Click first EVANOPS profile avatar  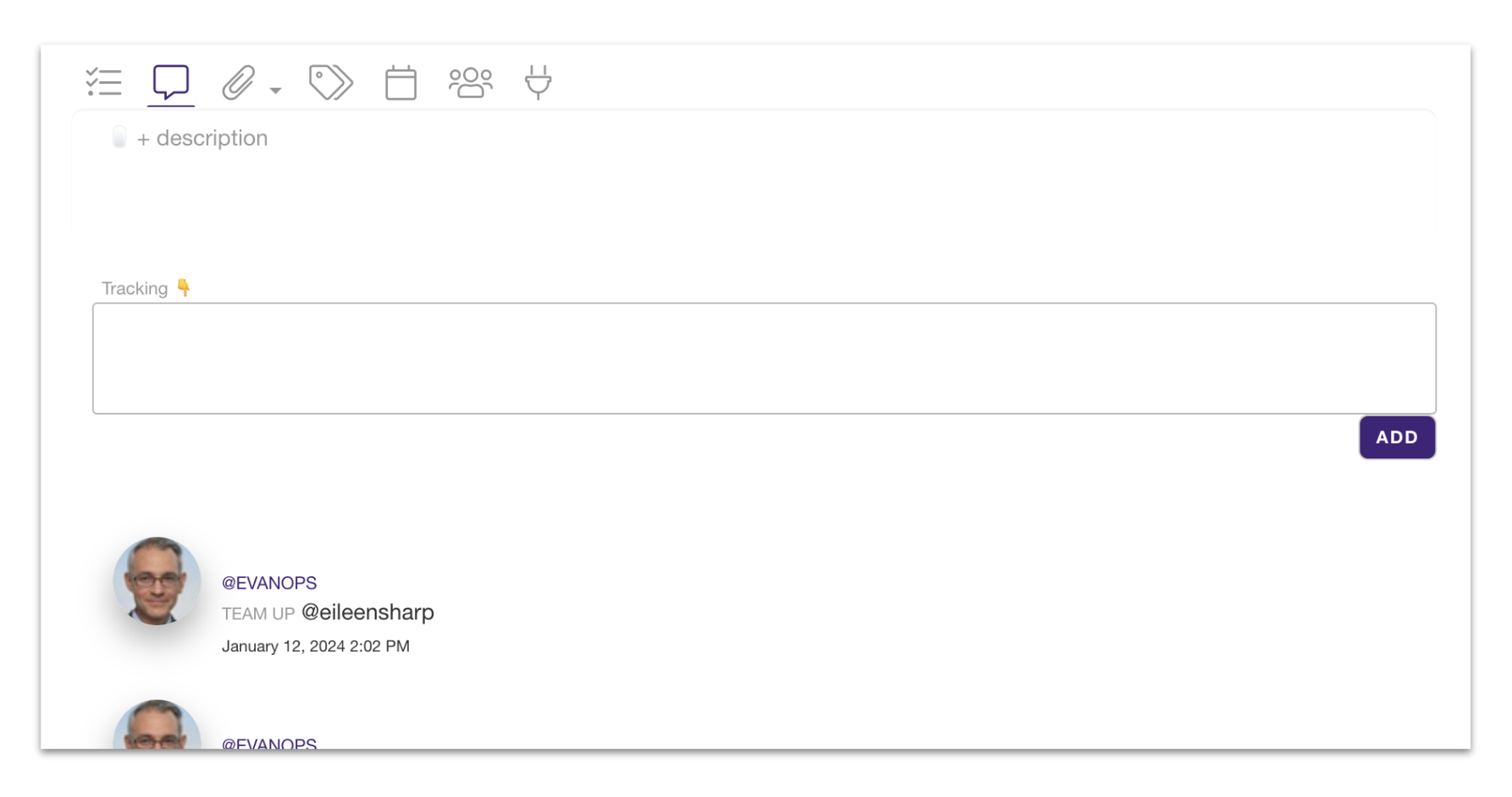coord(157,581)
